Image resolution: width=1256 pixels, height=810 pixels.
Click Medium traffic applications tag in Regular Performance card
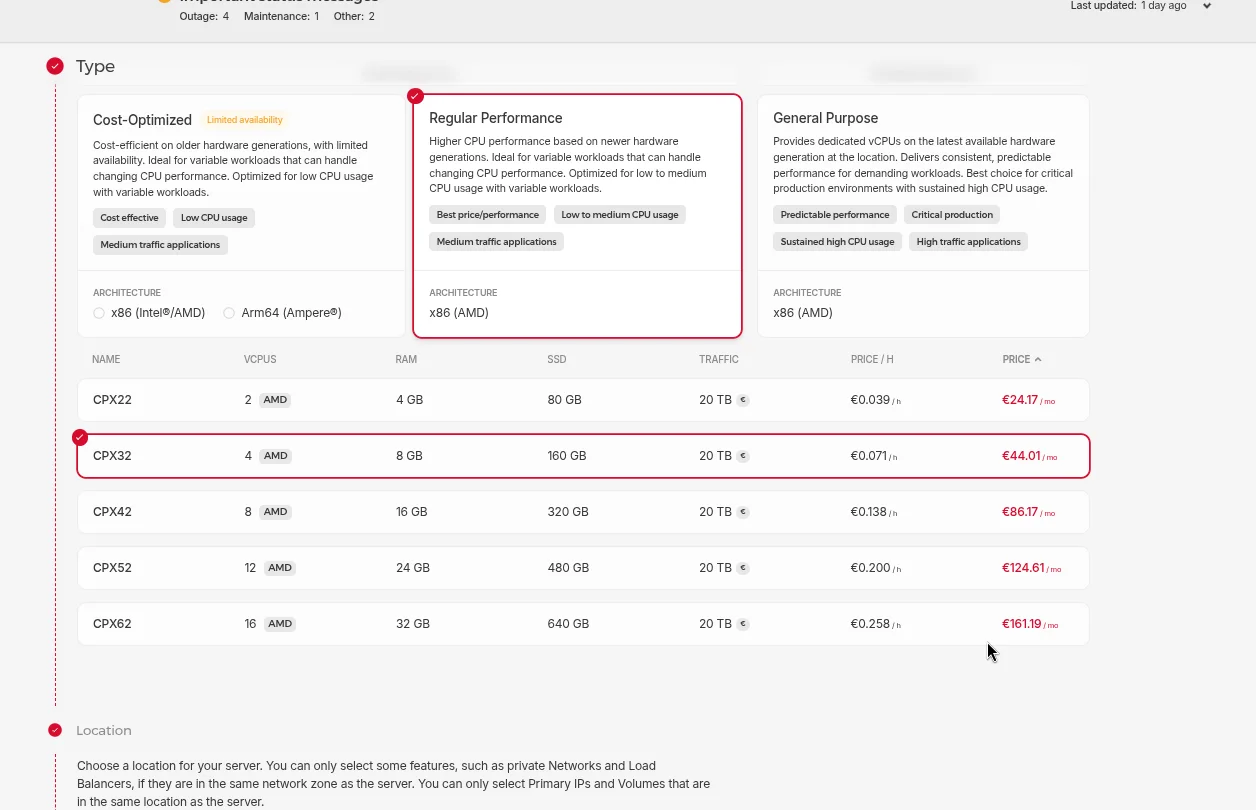(x=496, y=242)
